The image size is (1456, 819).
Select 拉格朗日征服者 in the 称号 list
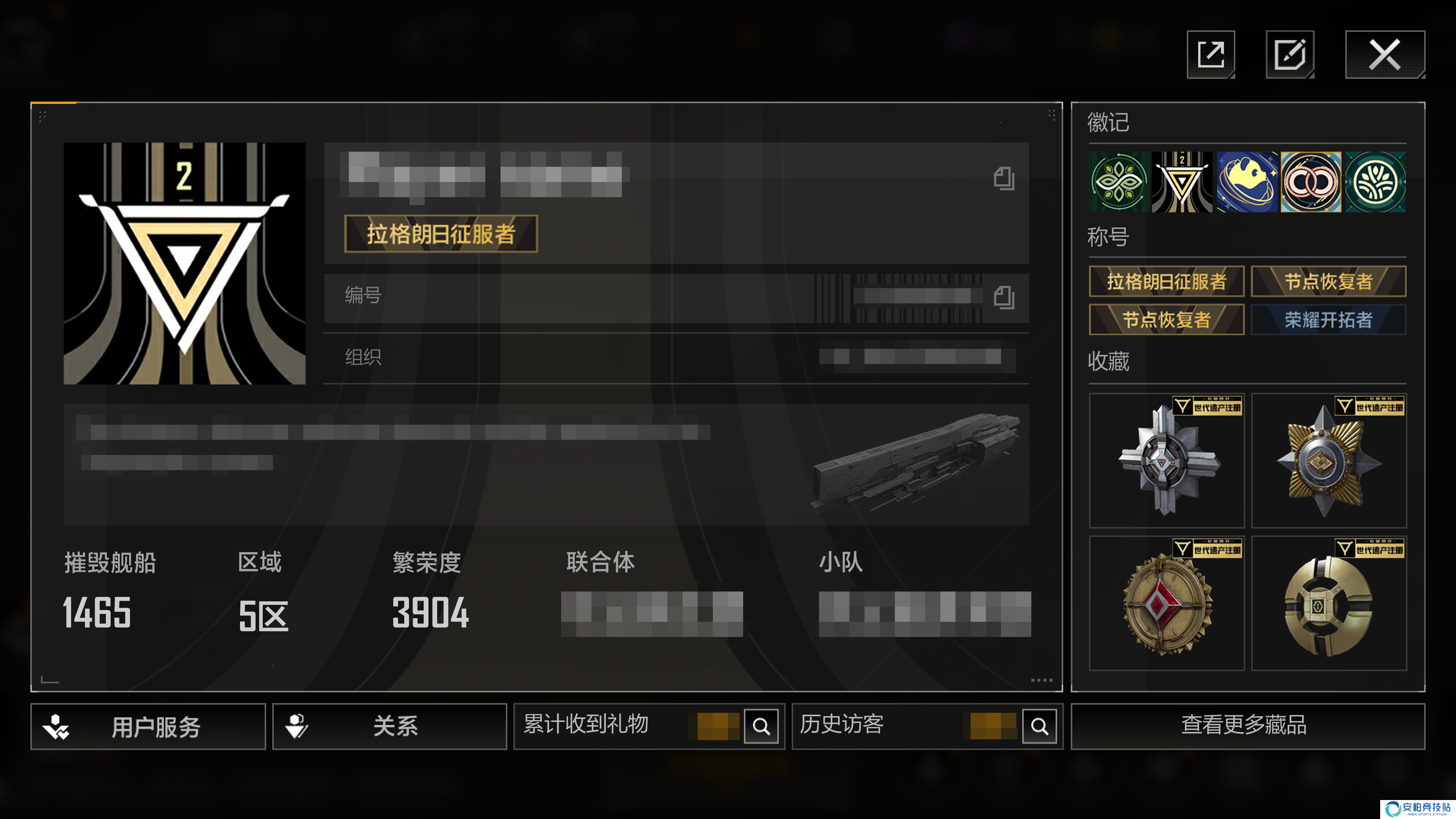pyautogui.click(x=1167, y=281)
